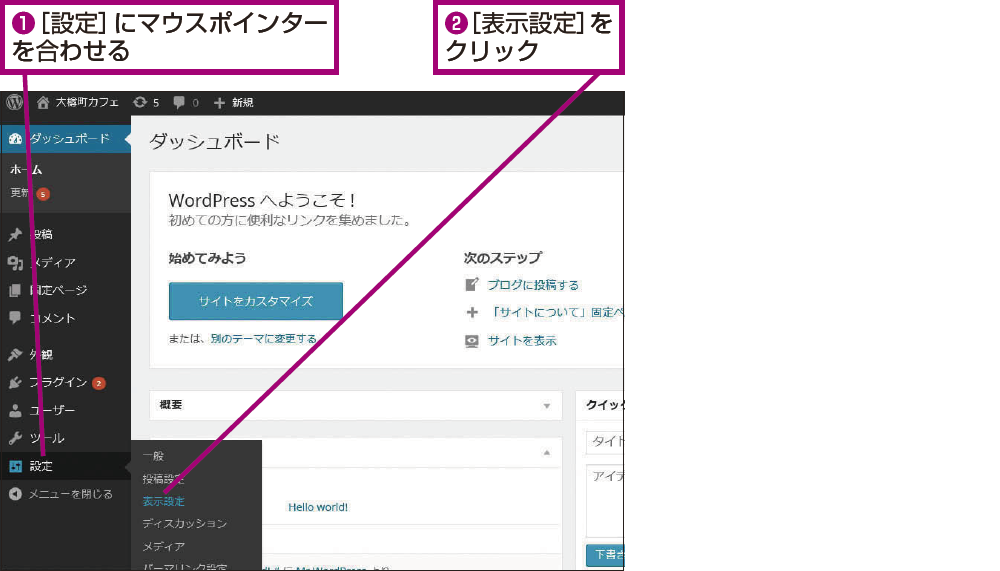
Task: Click the plugin count badge 2
Action: tap(98, 383)
